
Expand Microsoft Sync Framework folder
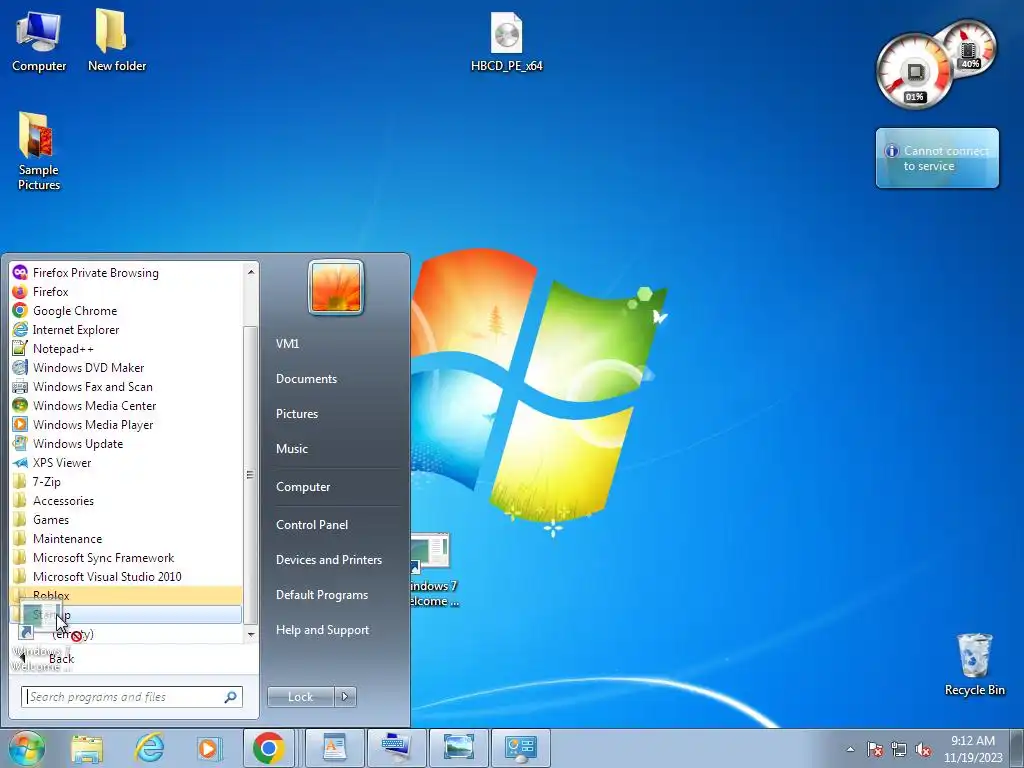126,558
